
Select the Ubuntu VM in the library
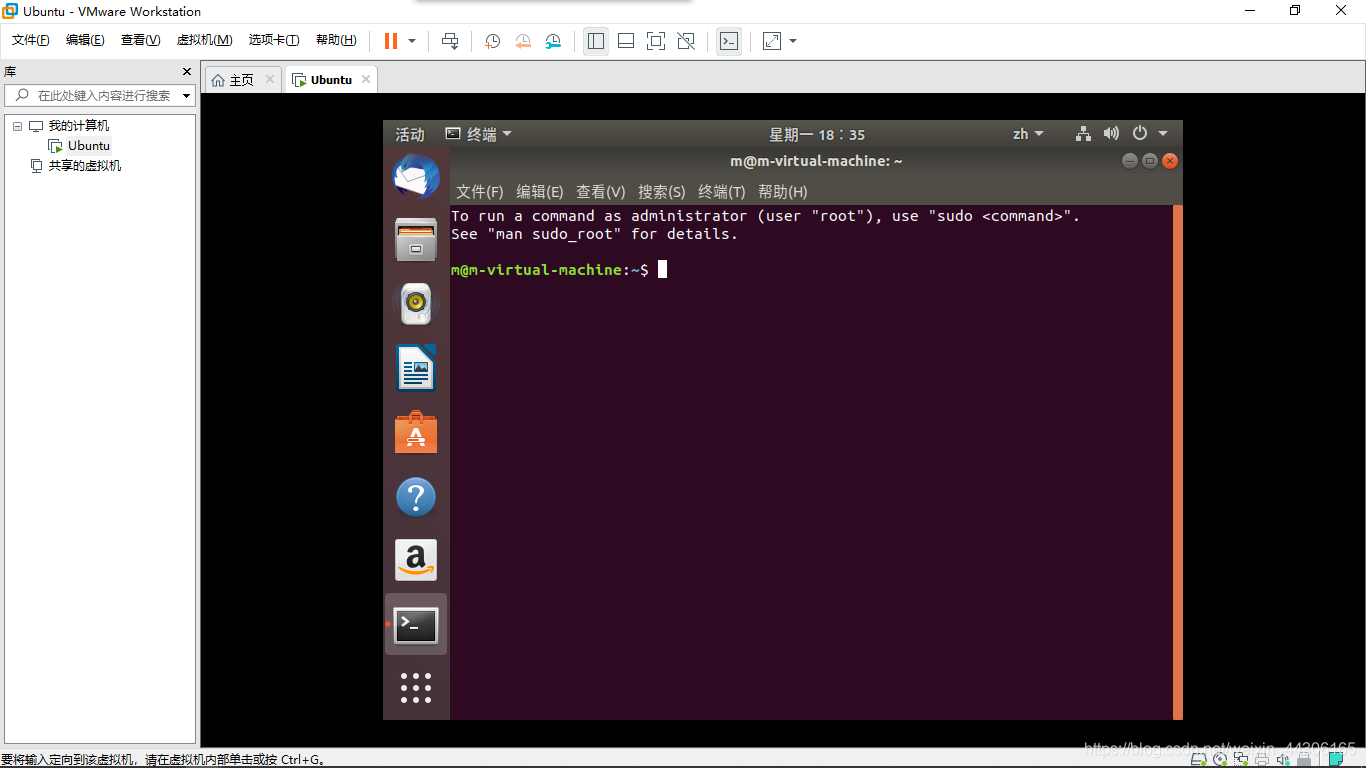point(88,146)
